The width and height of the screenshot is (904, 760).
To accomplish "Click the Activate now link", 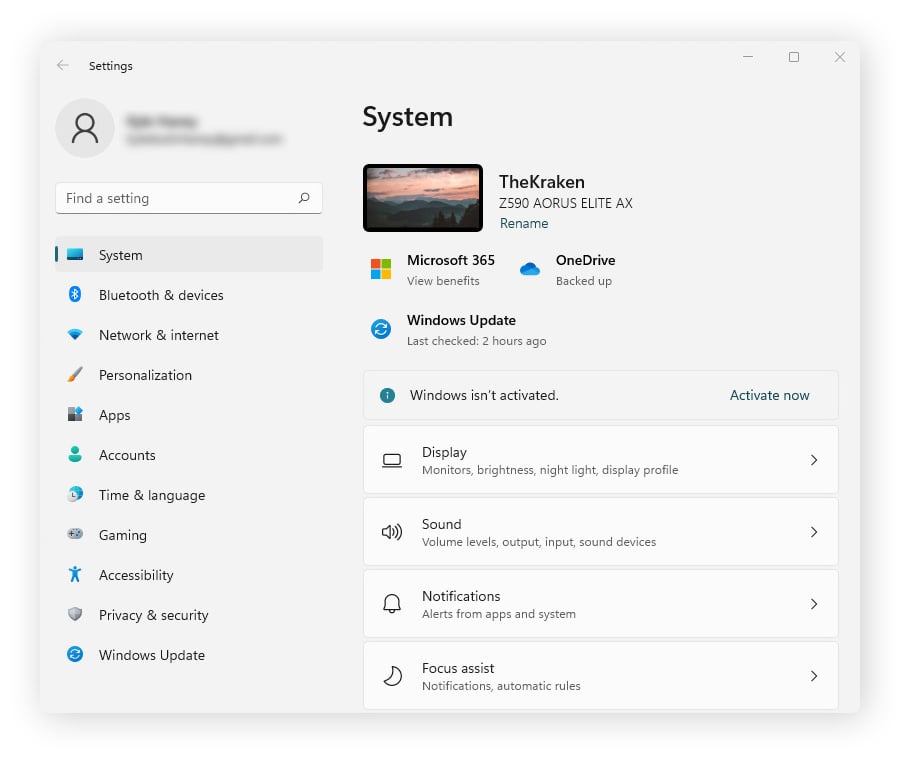I will (769, 395).
